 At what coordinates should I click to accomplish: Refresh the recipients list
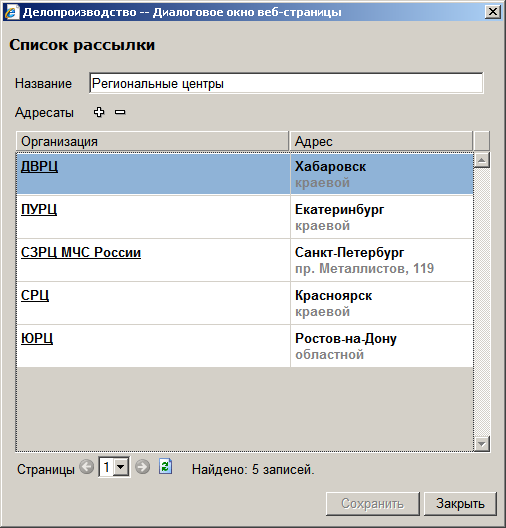click(x=165, y=467)
